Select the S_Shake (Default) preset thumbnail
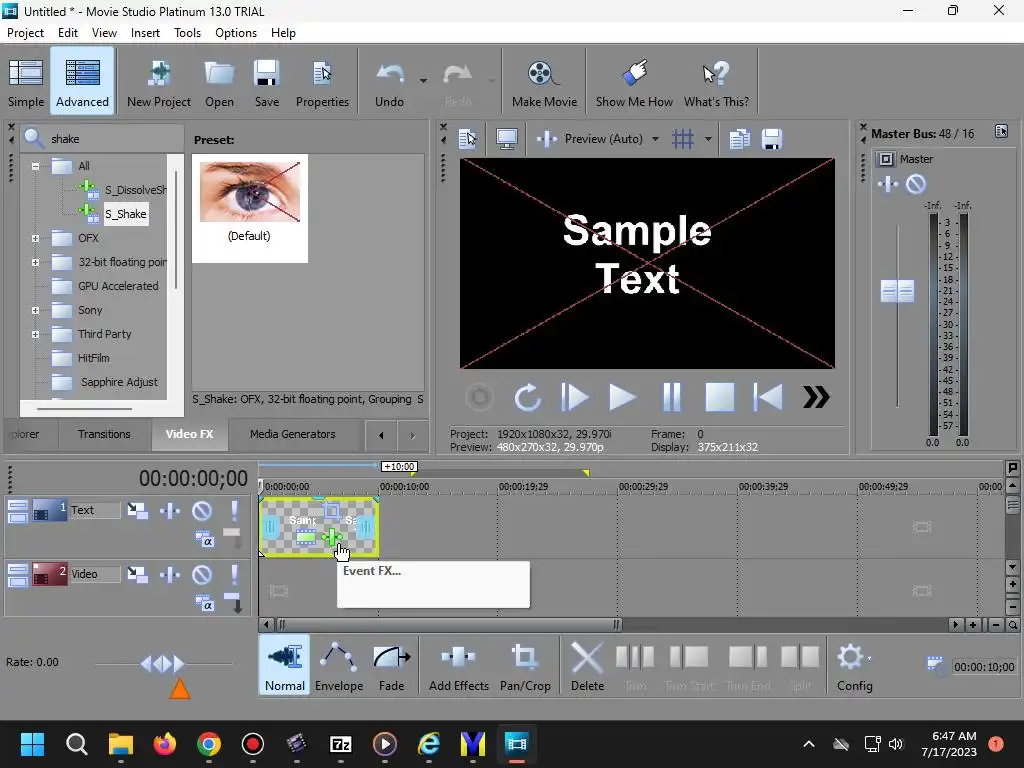The width and height of the screenshot is (1024, 768). pyautogui.click(x=249, y=208)
